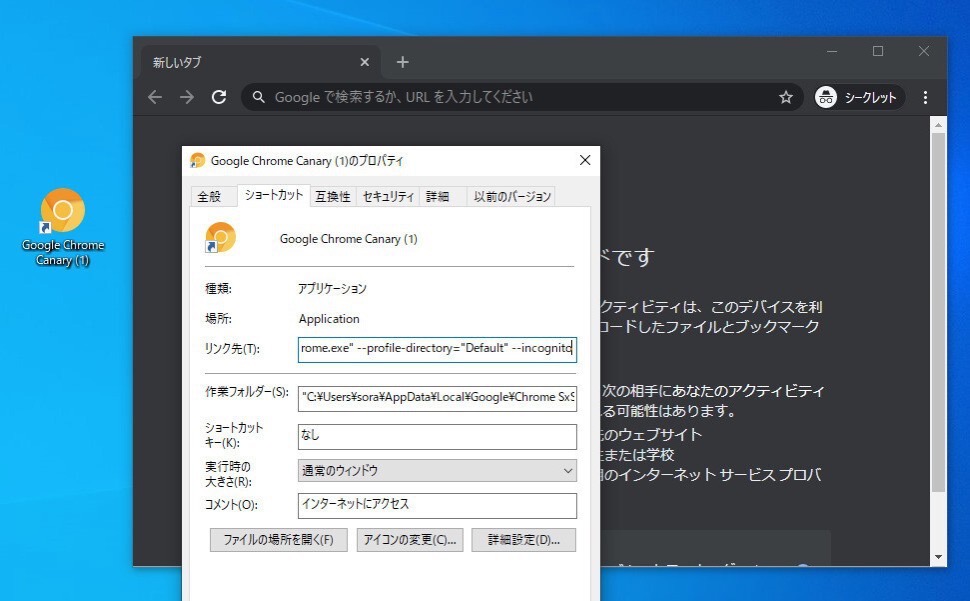This screenshot has width=970, height=601.
Task: Open the セキュリティ tab
Action: click(x=388, y=196)
